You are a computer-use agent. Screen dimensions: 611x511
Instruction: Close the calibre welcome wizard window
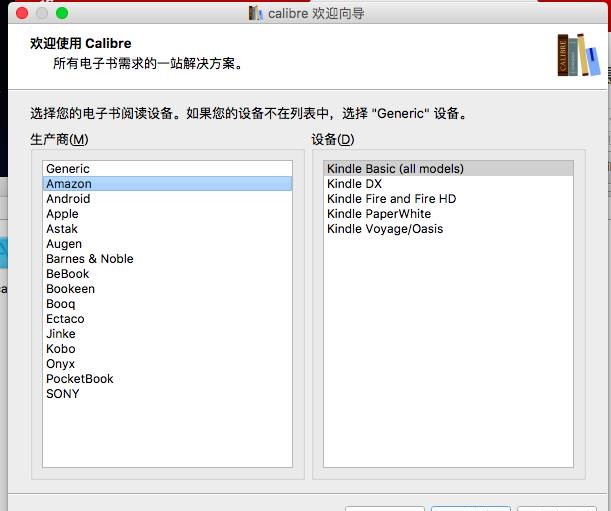22,13
